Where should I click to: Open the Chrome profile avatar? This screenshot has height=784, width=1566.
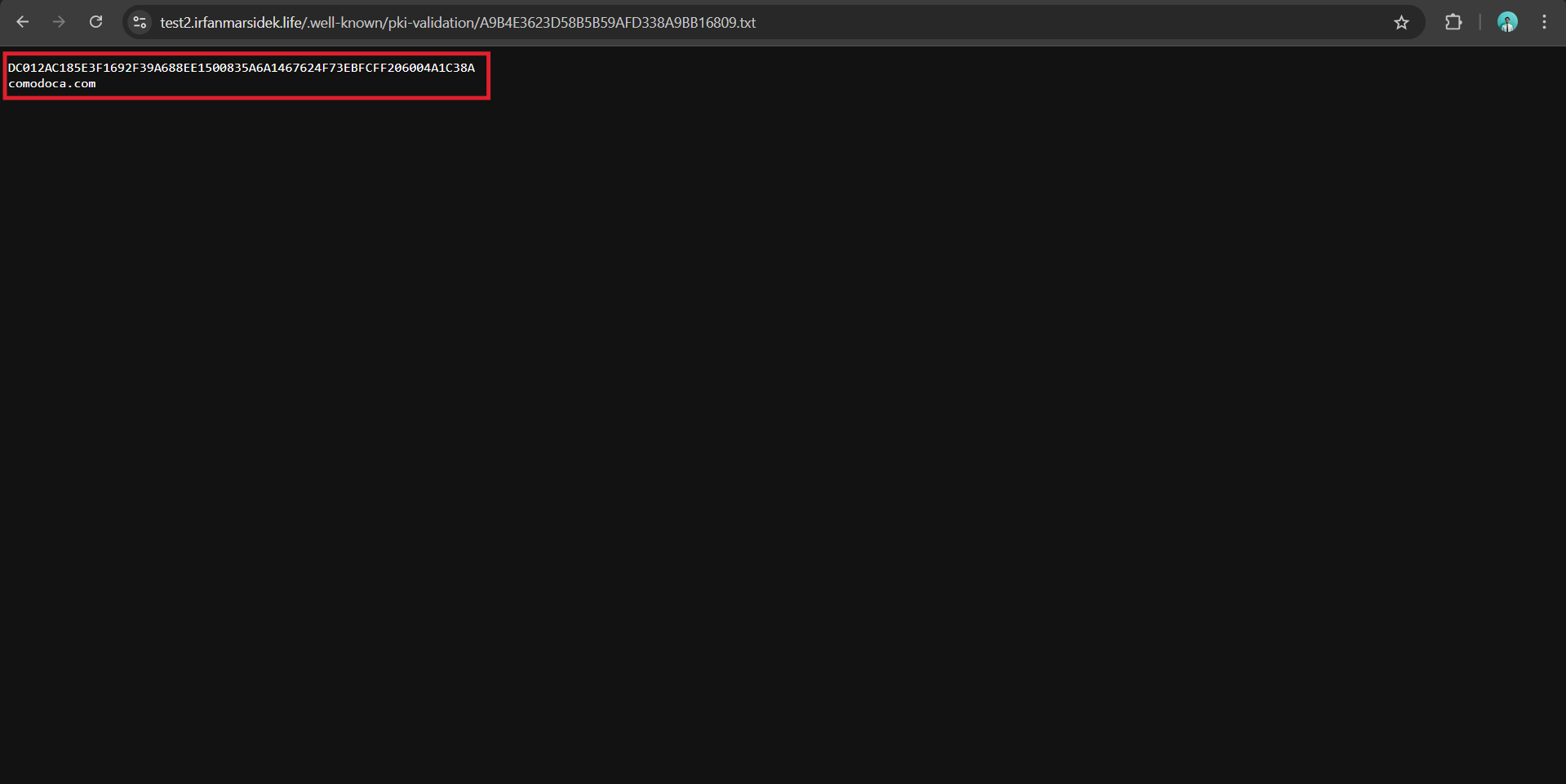(1507, 22)
